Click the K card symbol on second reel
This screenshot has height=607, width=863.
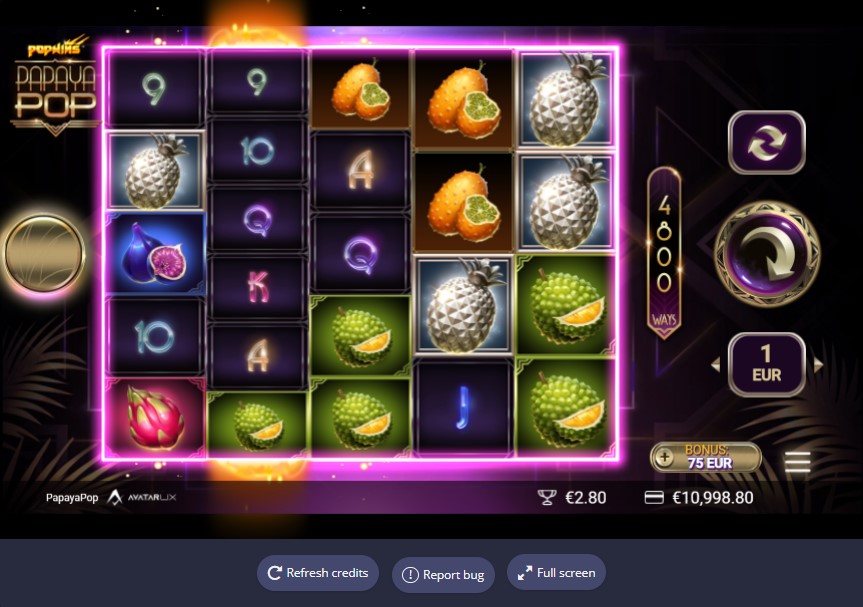point(258,287)
